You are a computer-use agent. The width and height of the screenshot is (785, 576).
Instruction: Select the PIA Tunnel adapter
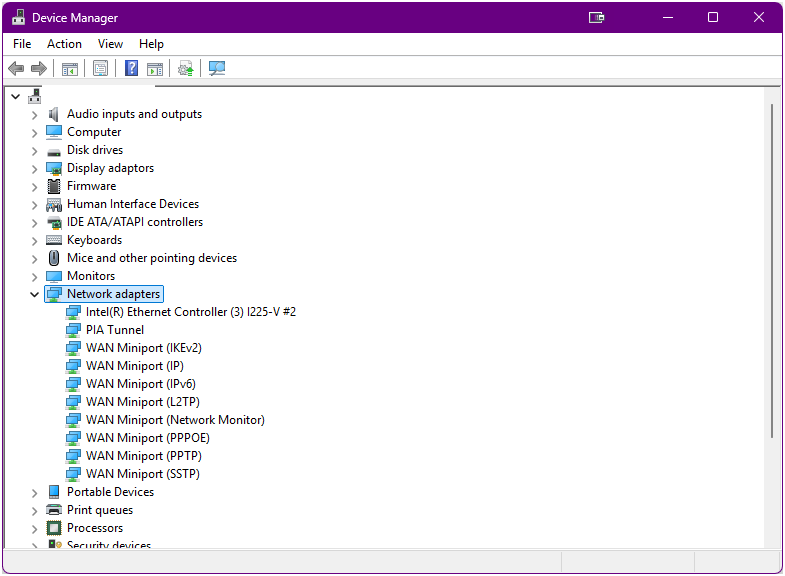click(115, 330)
